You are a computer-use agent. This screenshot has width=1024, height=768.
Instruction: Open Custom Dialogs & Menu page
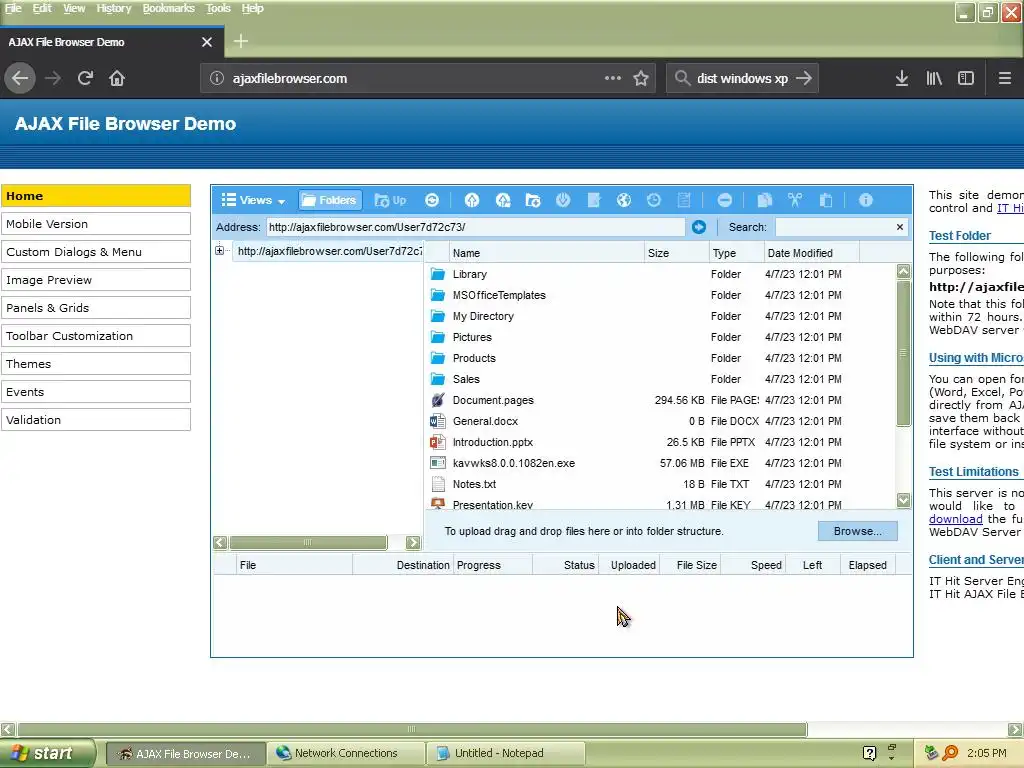96,251
